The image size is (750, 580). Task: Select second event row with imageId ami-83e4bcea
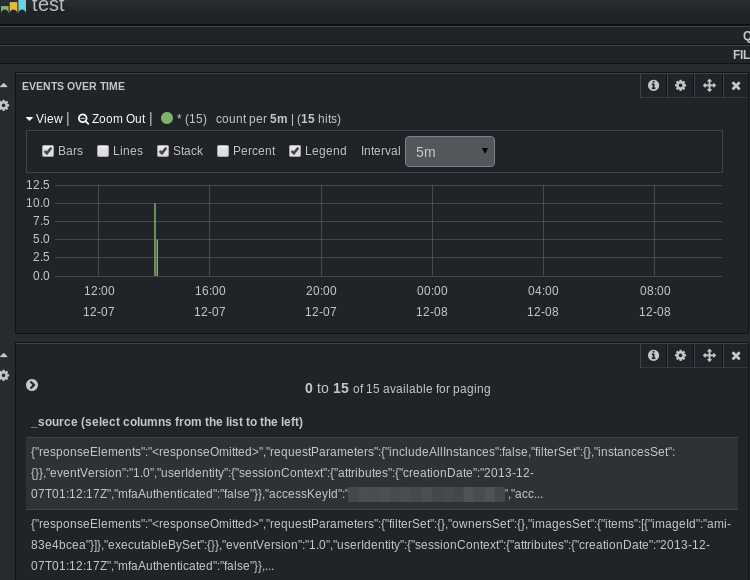[382, 545]
